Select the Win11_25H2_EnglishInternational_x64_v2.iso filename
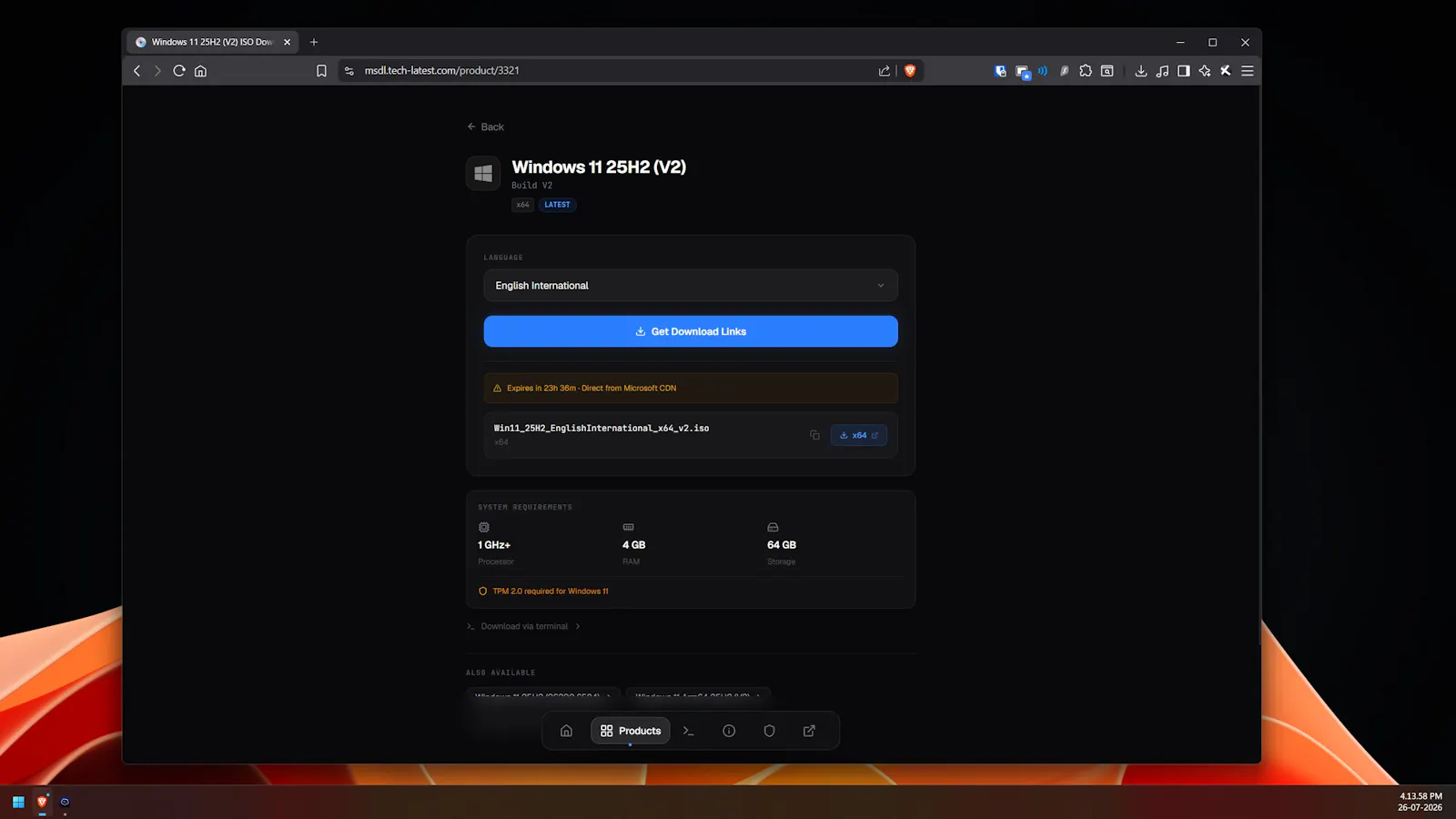Screen dimensions: 1456x819 (x=602, y=428)
